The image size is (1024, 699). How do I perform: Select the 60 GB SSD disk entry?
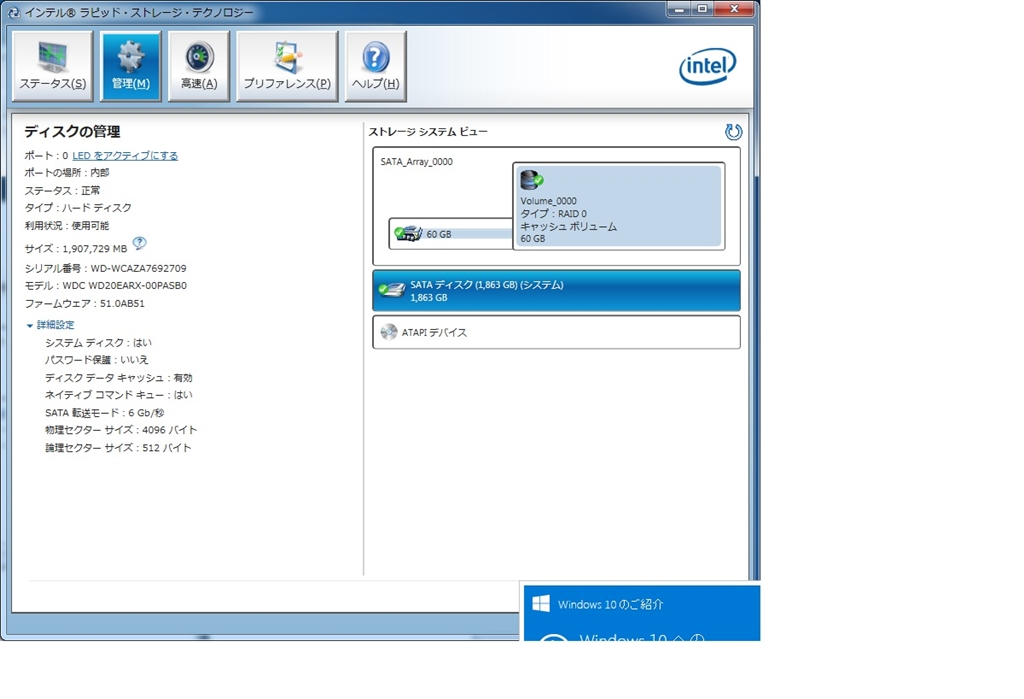click(x=451, y=234)
